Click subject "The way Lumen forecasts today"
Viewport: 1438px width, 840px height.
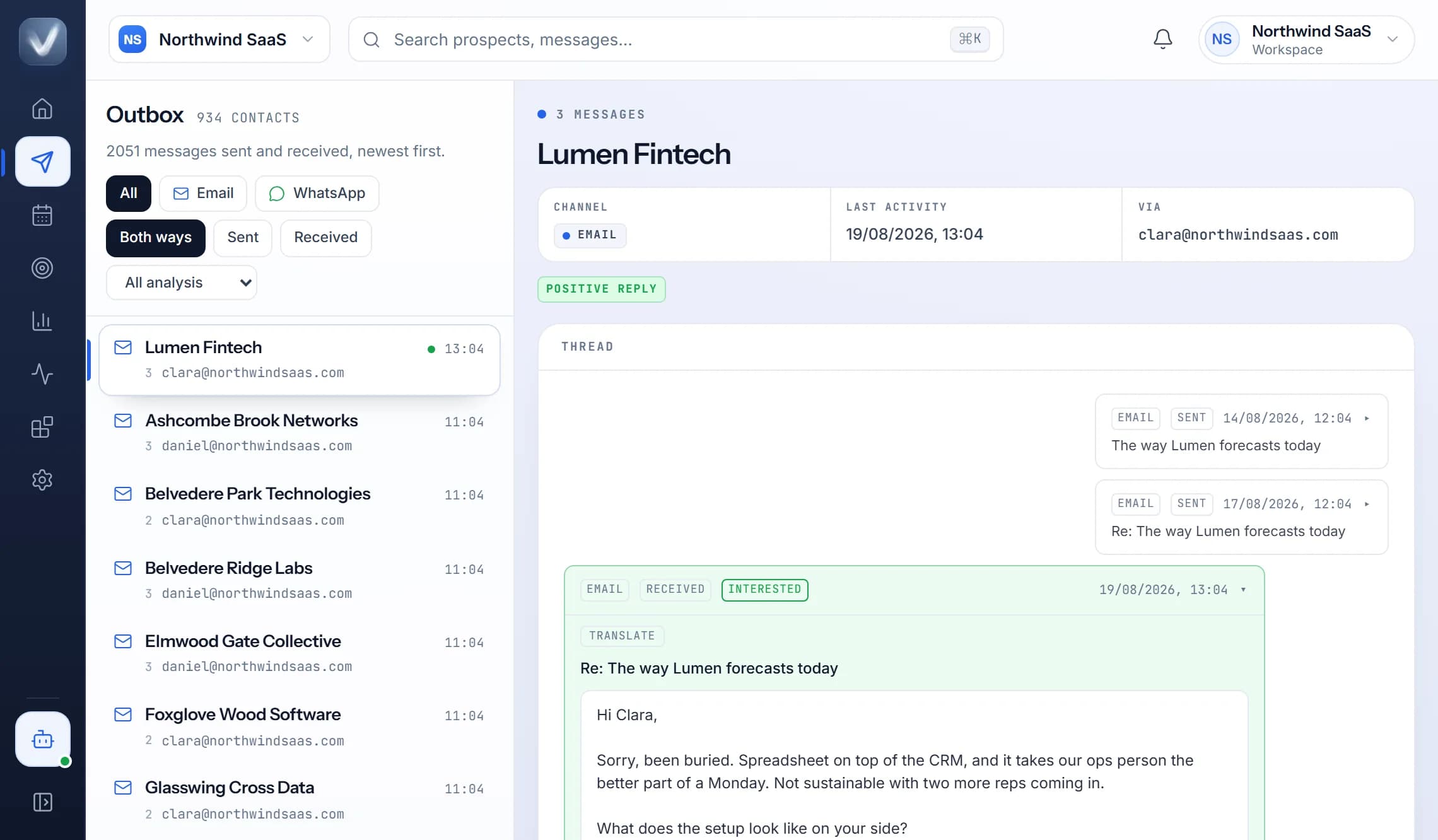tap(1215, 446)
